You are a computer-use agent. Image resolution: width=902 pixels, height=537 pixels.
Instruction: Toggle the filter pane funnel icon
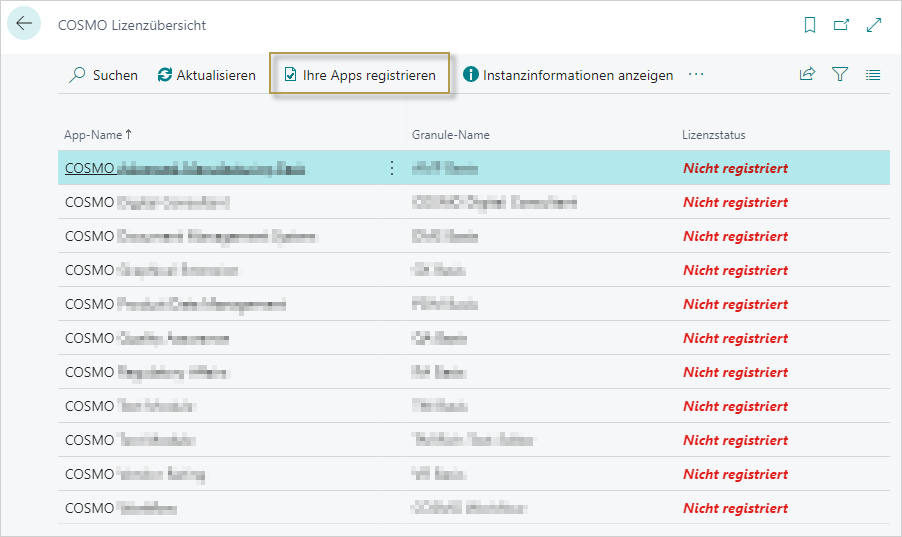click(x=840, y=75)
